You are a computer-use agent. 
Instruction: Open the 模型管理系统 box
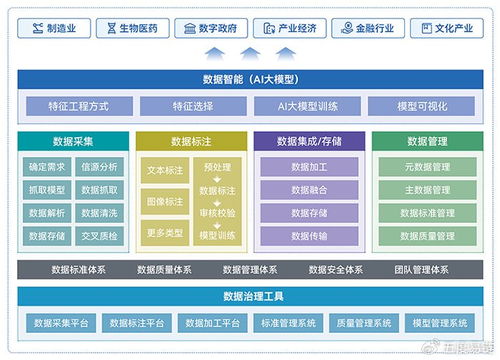[440, 323]
